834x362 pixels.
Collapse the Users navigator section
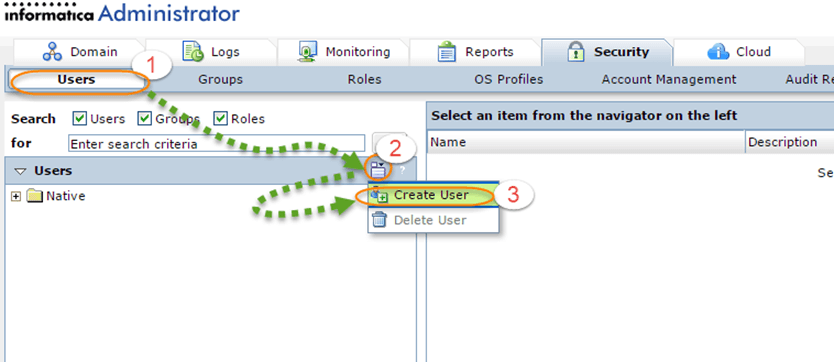tap(21, 171)
